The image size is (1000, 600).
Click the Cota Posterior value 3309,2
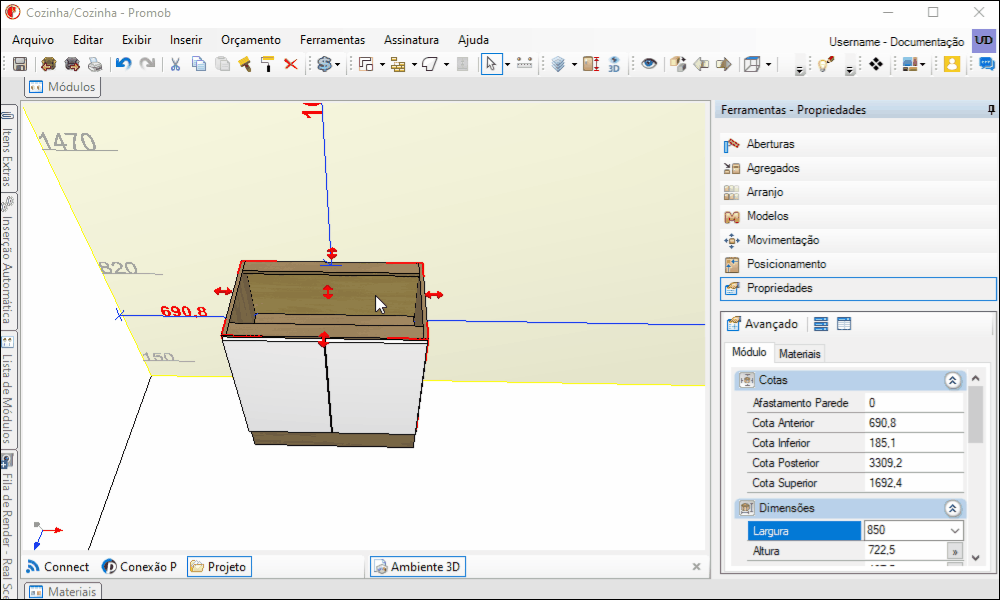coord(914,463)
